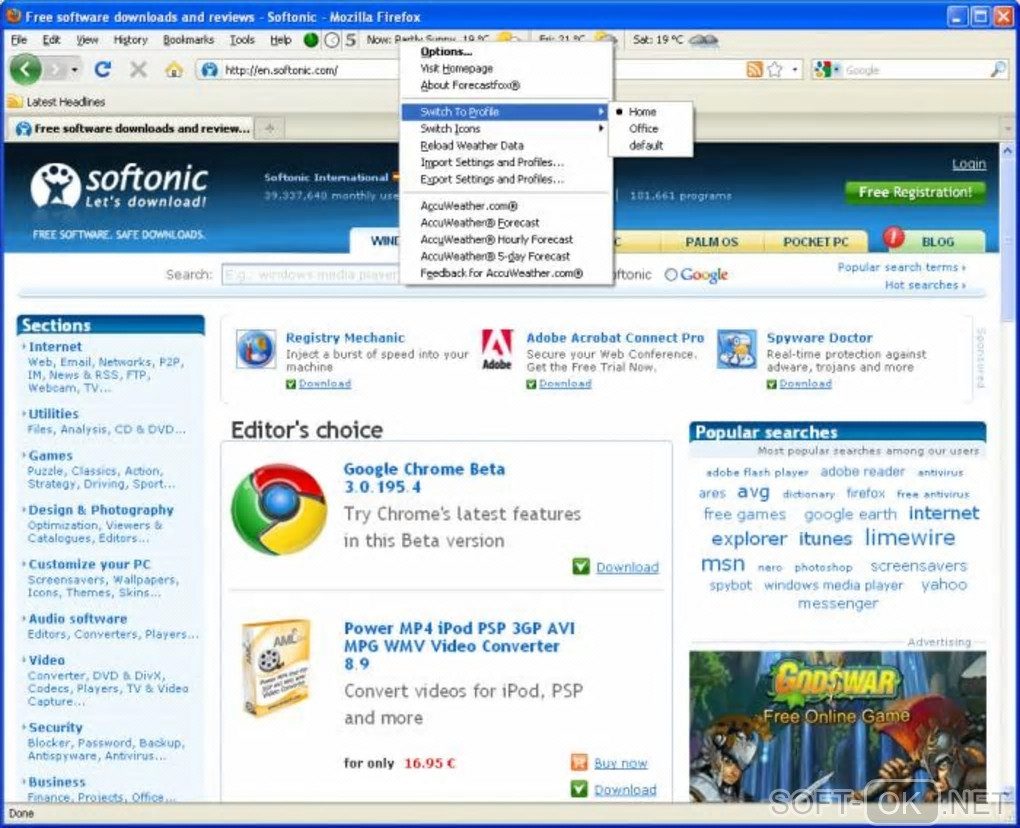1020x828 pixels.
Task: Click the Softonic search input field
Action: (x=310, y=274)
